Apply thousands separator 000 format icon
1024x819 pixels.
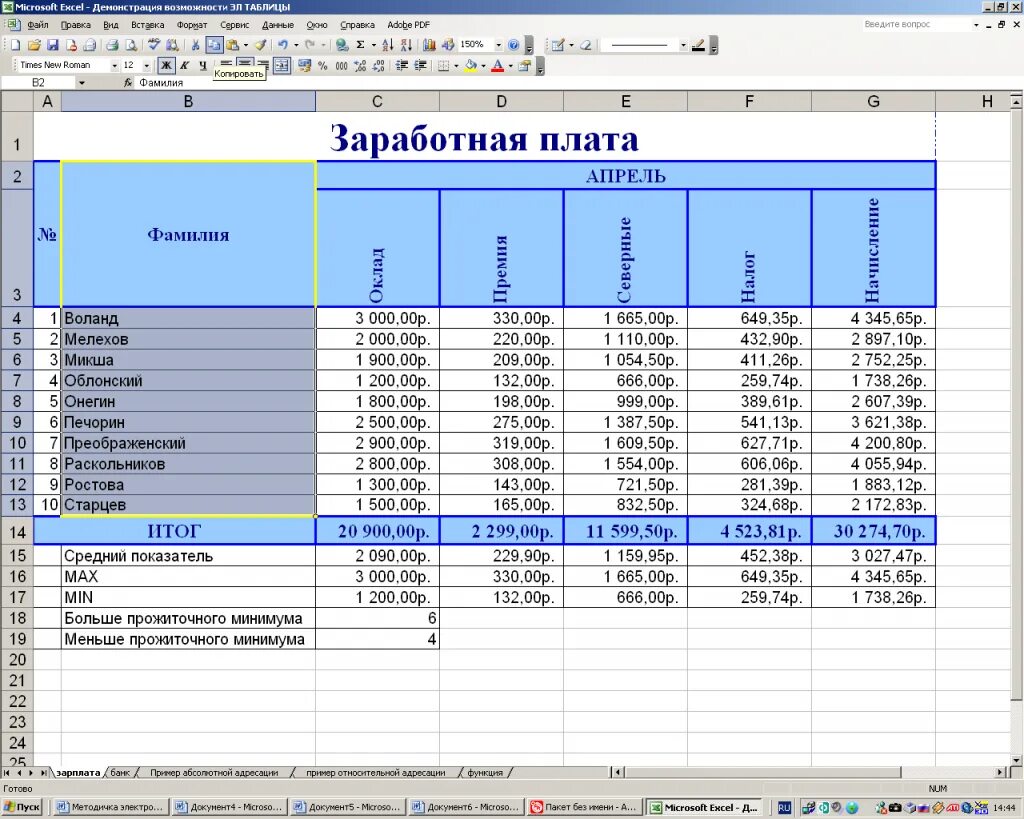tap(341, 65)
